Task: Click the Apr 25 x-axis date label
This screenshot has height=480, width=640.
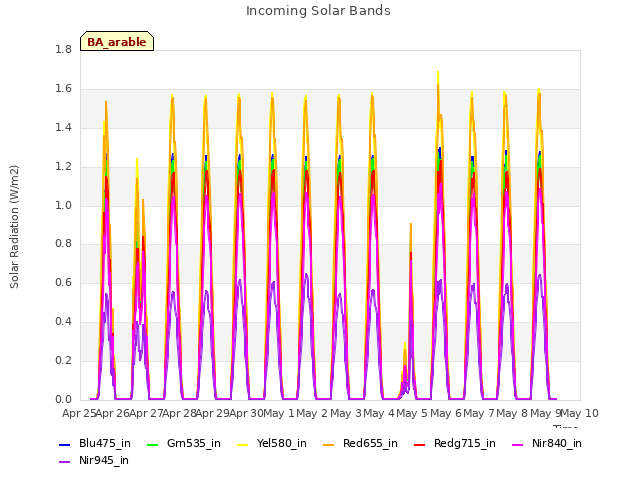Action: 79,414
